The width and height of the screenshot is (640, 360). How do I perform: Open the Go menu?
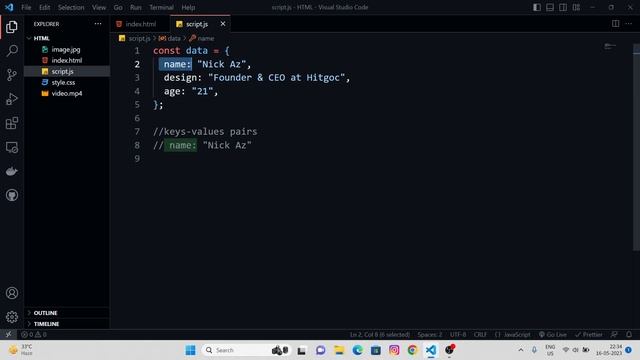click(x=118, y=7)
